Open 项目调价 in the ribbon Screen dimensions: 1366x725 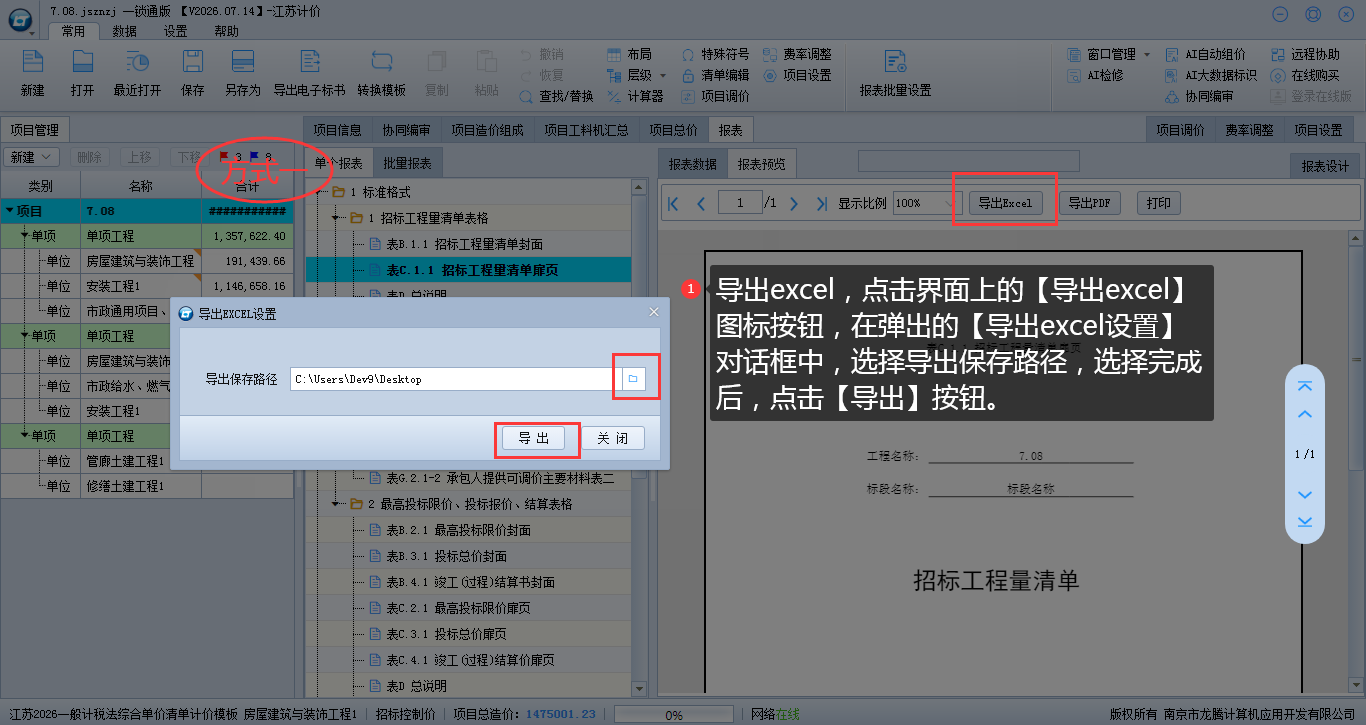tap(715, 96)
